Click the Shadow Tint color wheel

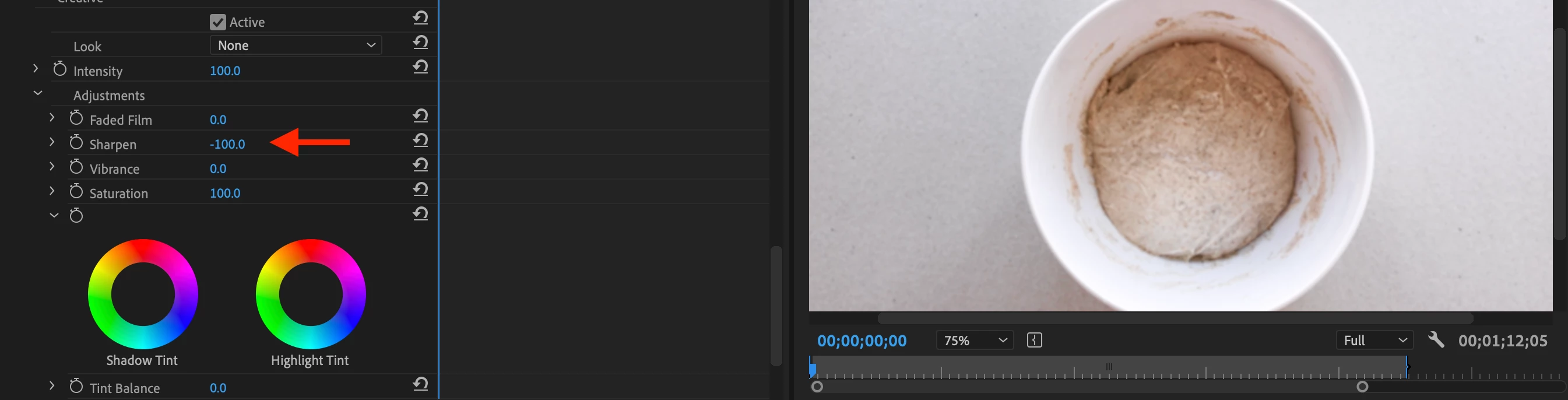click(142, 294)
